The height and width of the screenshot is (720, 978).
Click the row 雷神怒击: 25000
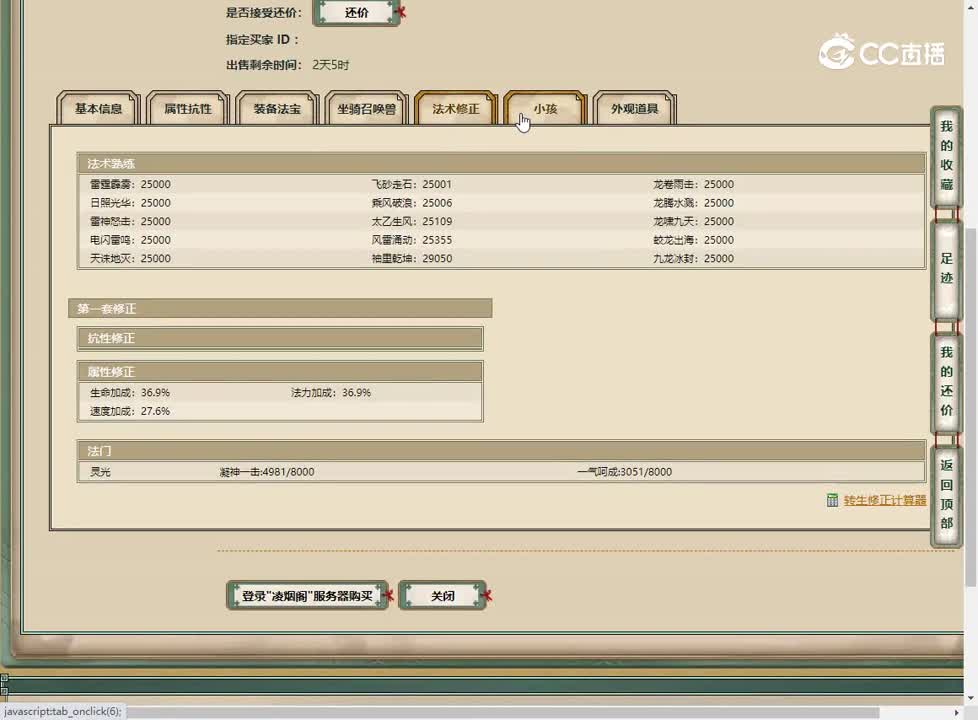pos(130,221)
